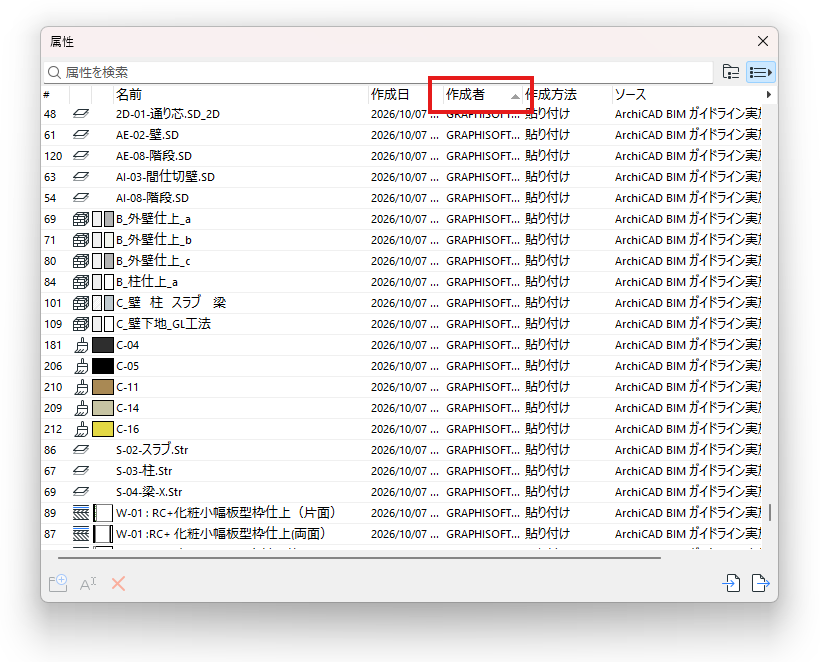Expand more columns with the header arrow

click(768, 95)
